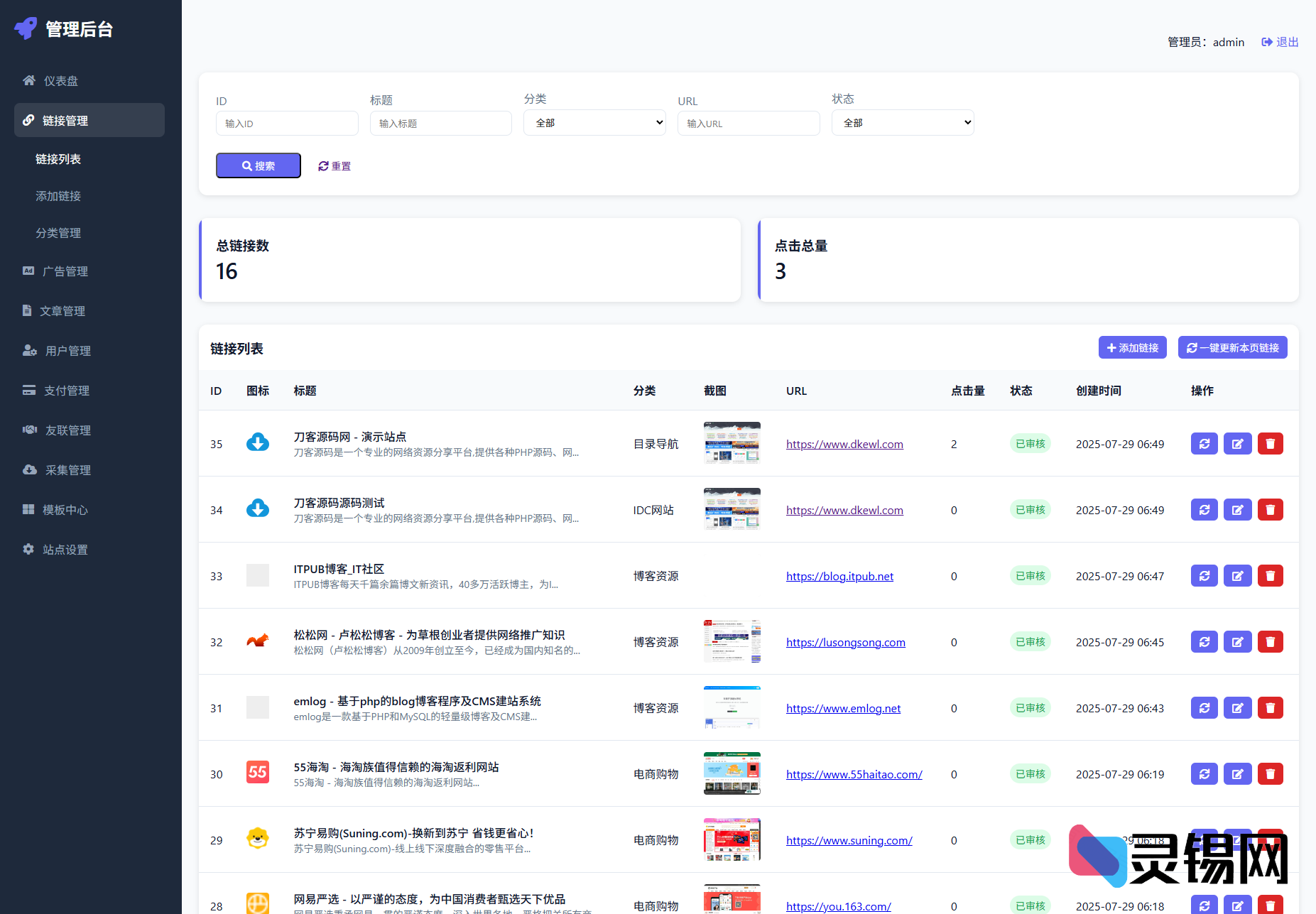Open 仪表盘 dashboard in sidebar
This screenshot has height=914, width=1316.
(x=61, y=81)
